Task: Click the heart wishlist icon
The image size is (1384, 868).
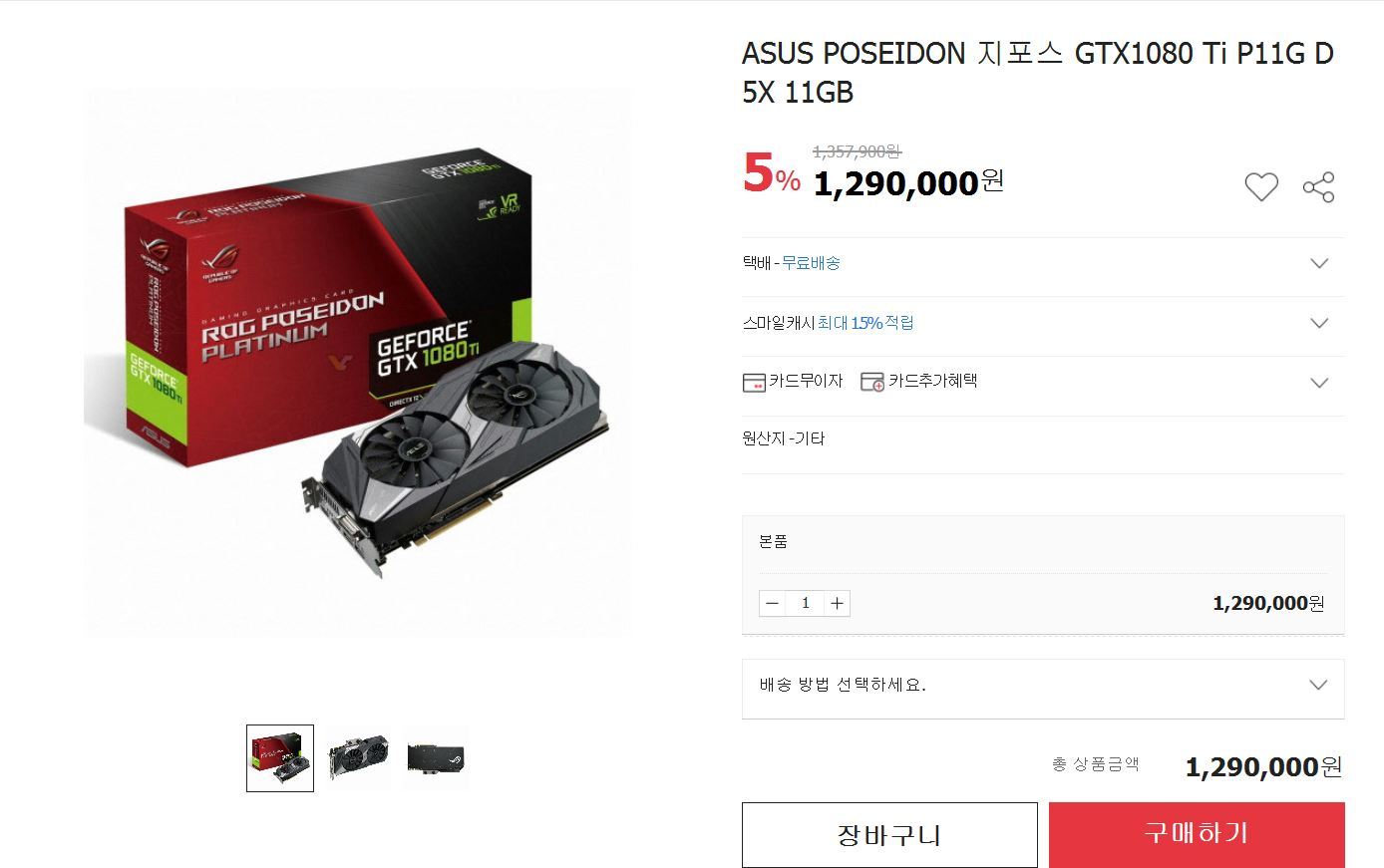Action: point(1260,186)
